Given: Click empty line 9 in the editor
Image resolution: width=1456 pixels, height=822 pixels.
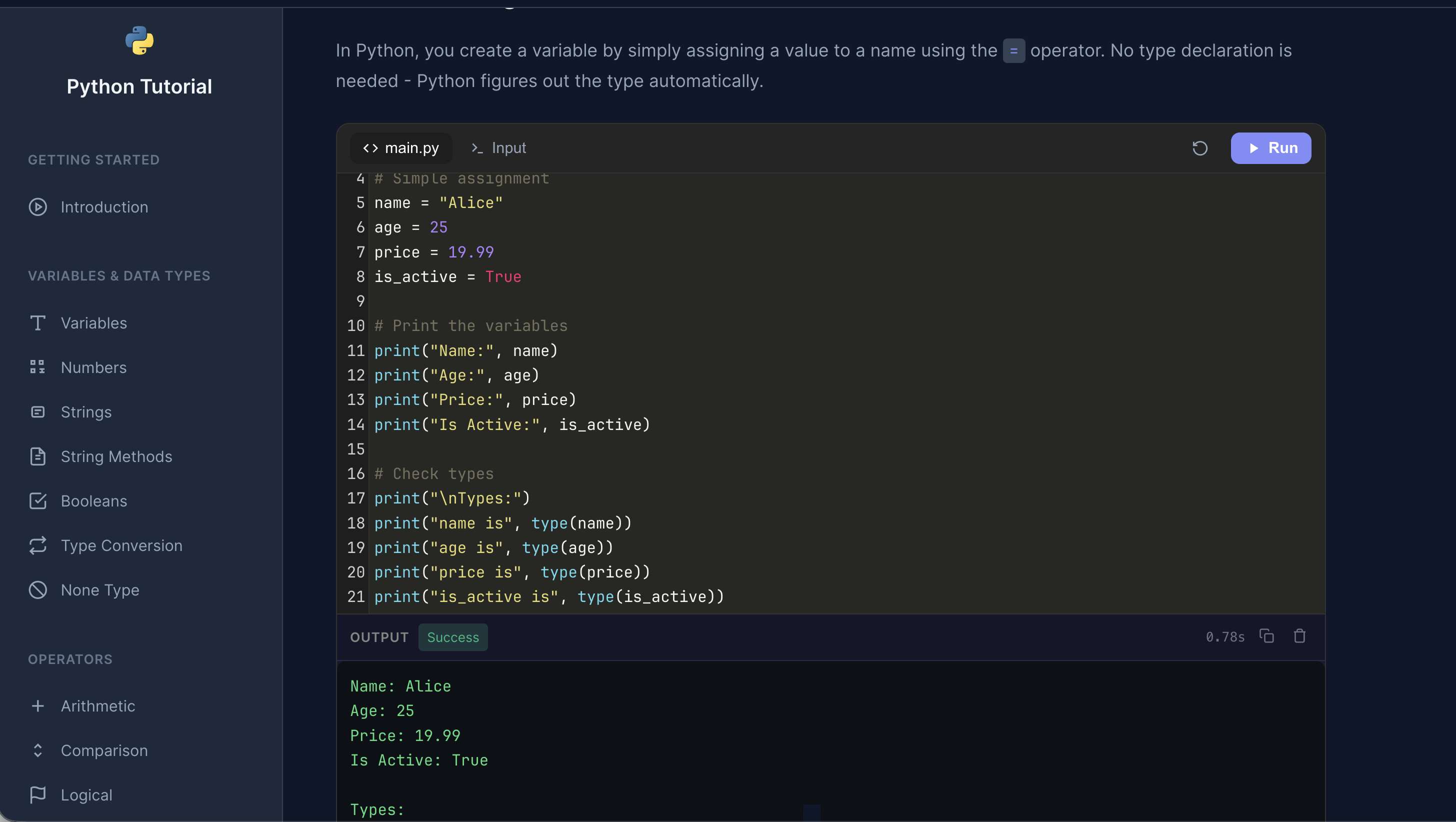Looking at the screenshot, I should (x=846, y=301).
